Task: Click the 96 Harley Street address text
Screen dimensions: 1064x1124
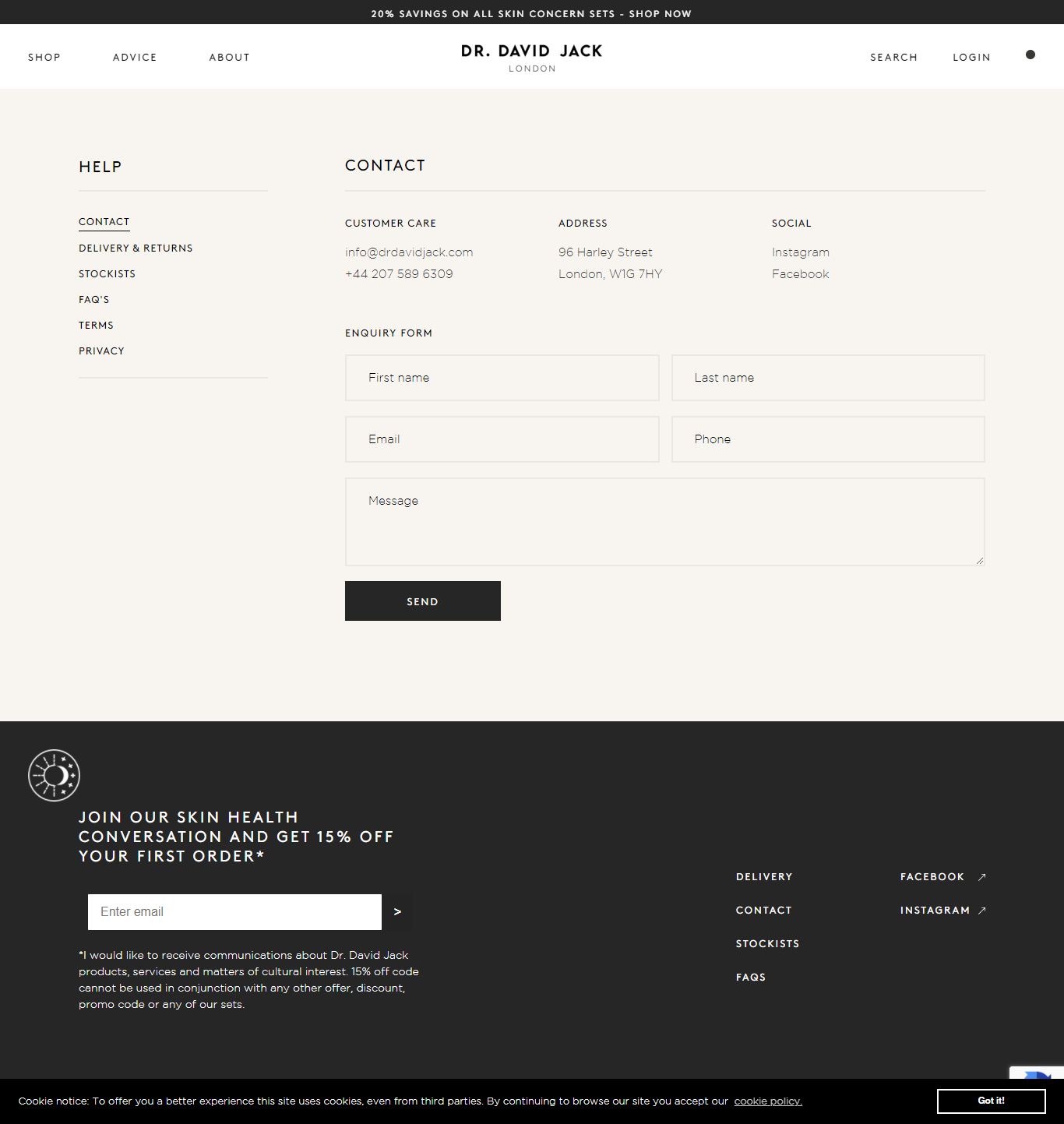Action: pyautogui.click(x=605, y=252)
